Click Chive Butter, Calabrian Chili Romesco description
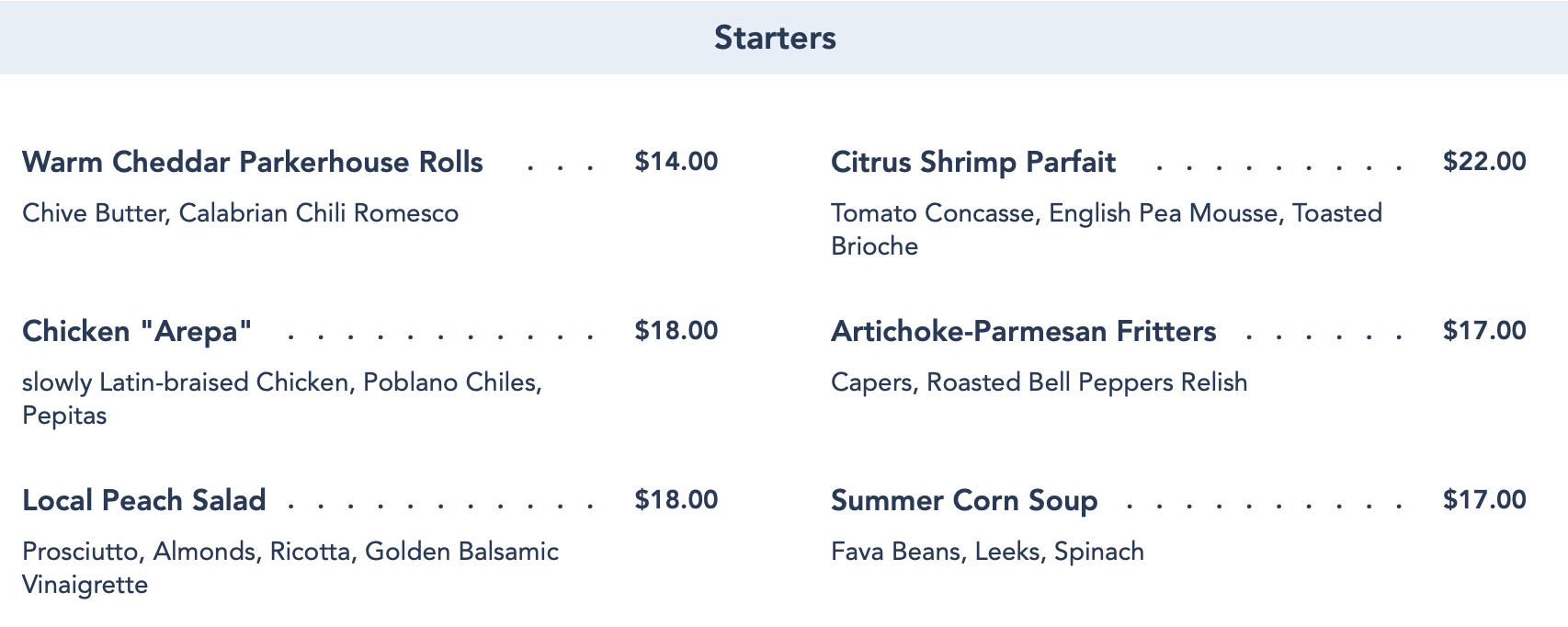Image resolution: width=1568 pixels, height=627 pixels. coord(240,213)
